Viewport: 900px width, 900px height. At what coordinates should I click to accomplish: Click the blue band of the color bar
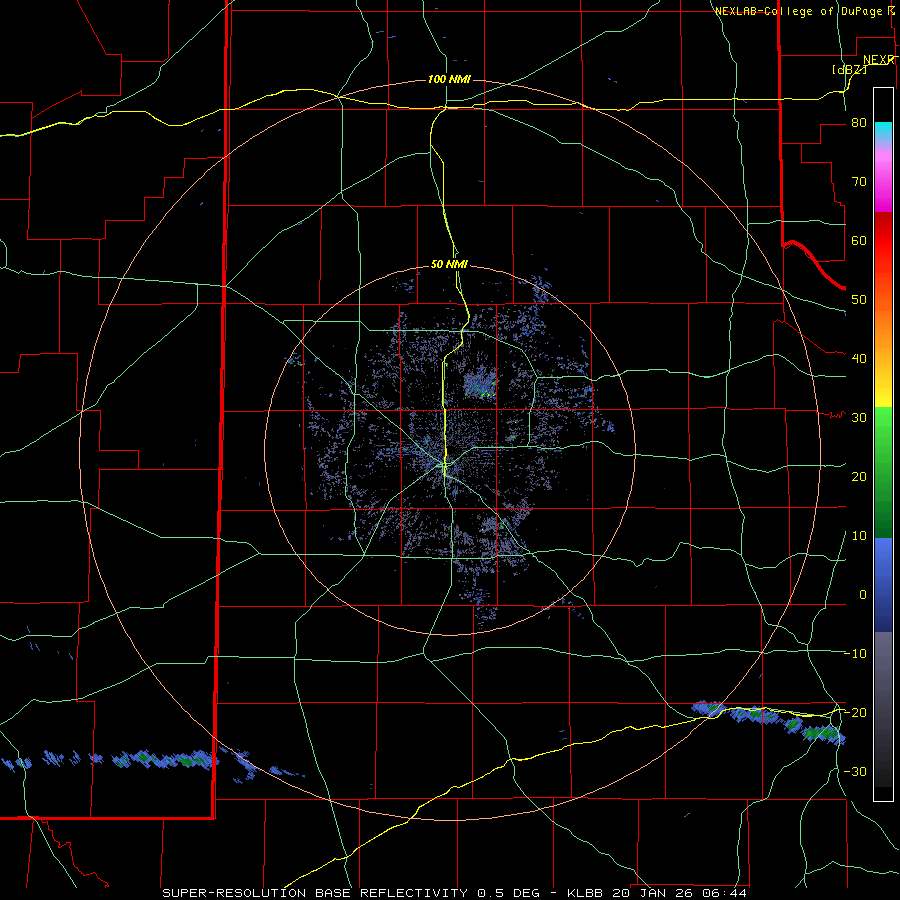coord(883,584)
